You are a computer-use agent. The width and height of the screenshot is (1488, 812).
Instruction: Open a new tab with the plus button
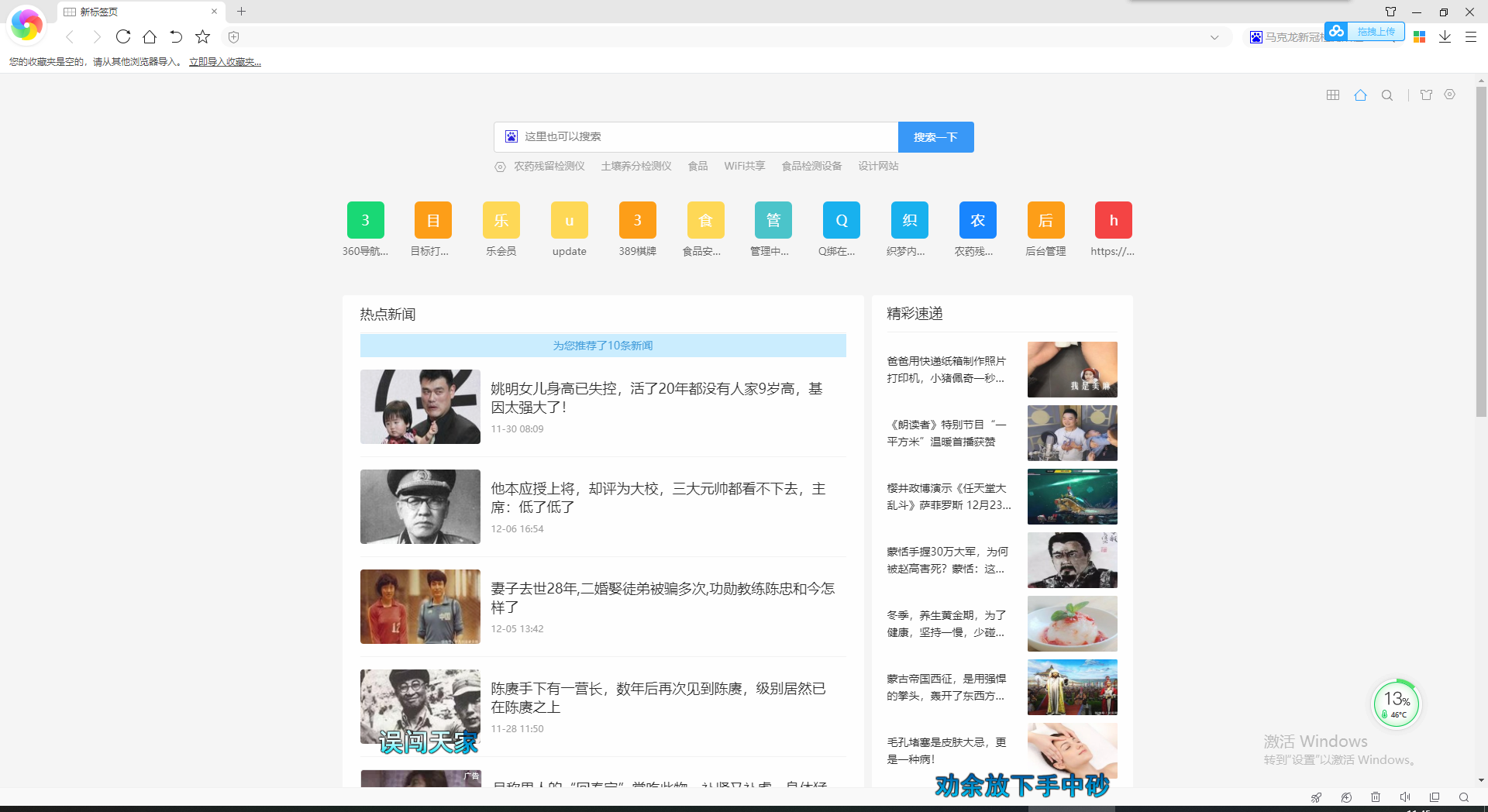[242, 12]
